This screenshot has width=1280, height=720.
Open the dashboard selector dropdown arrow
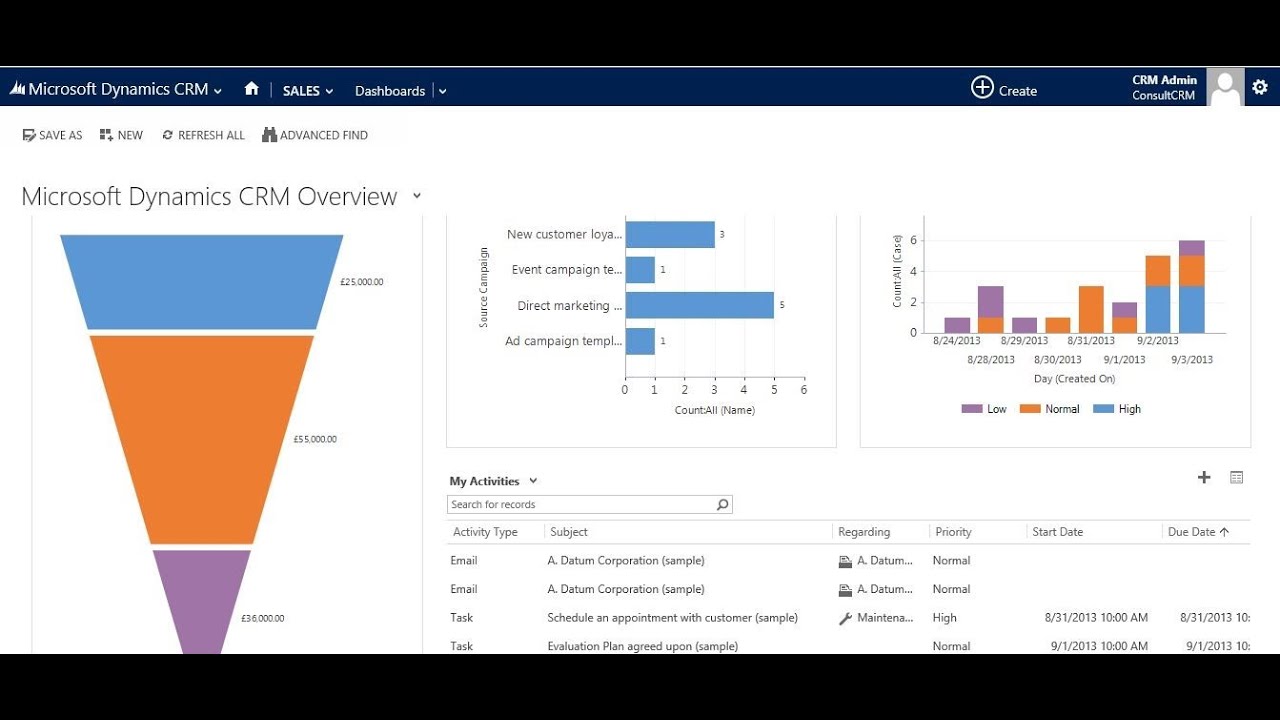click(x=417, y=196)
